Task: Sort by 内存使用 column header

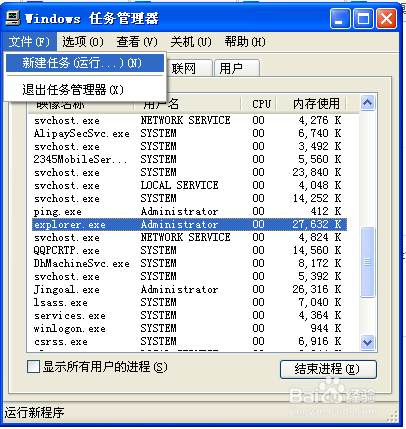Action: pos(311,104)
